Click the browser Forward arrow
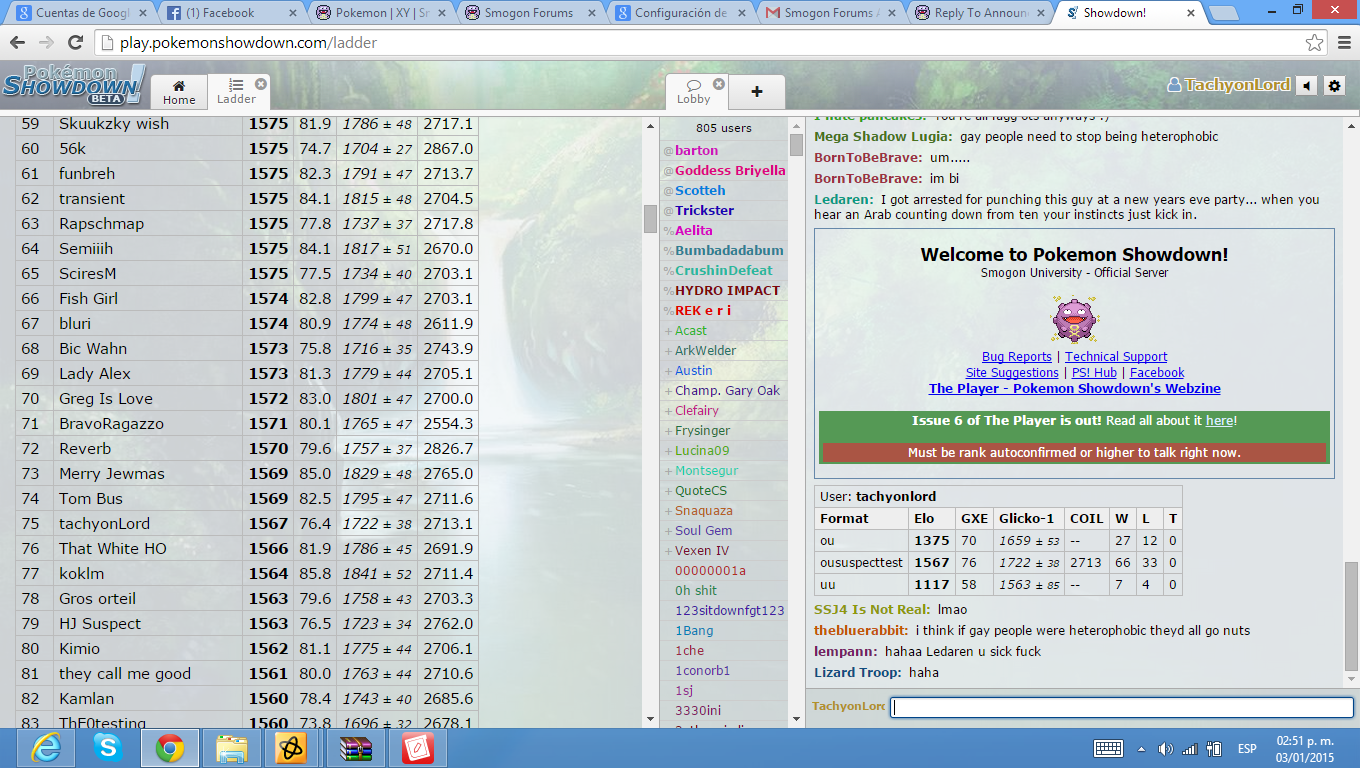 click(46, 43)
